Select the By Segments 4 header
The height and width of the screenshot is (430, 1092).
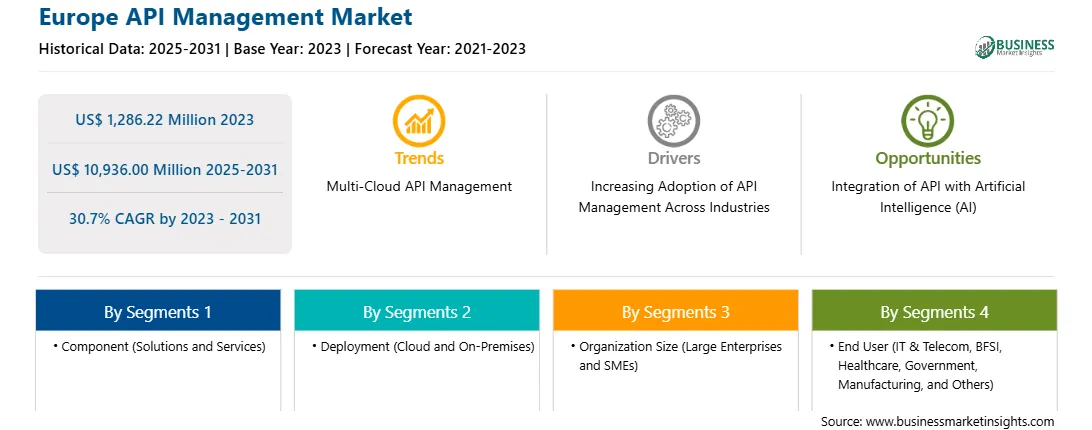(934, 311)
